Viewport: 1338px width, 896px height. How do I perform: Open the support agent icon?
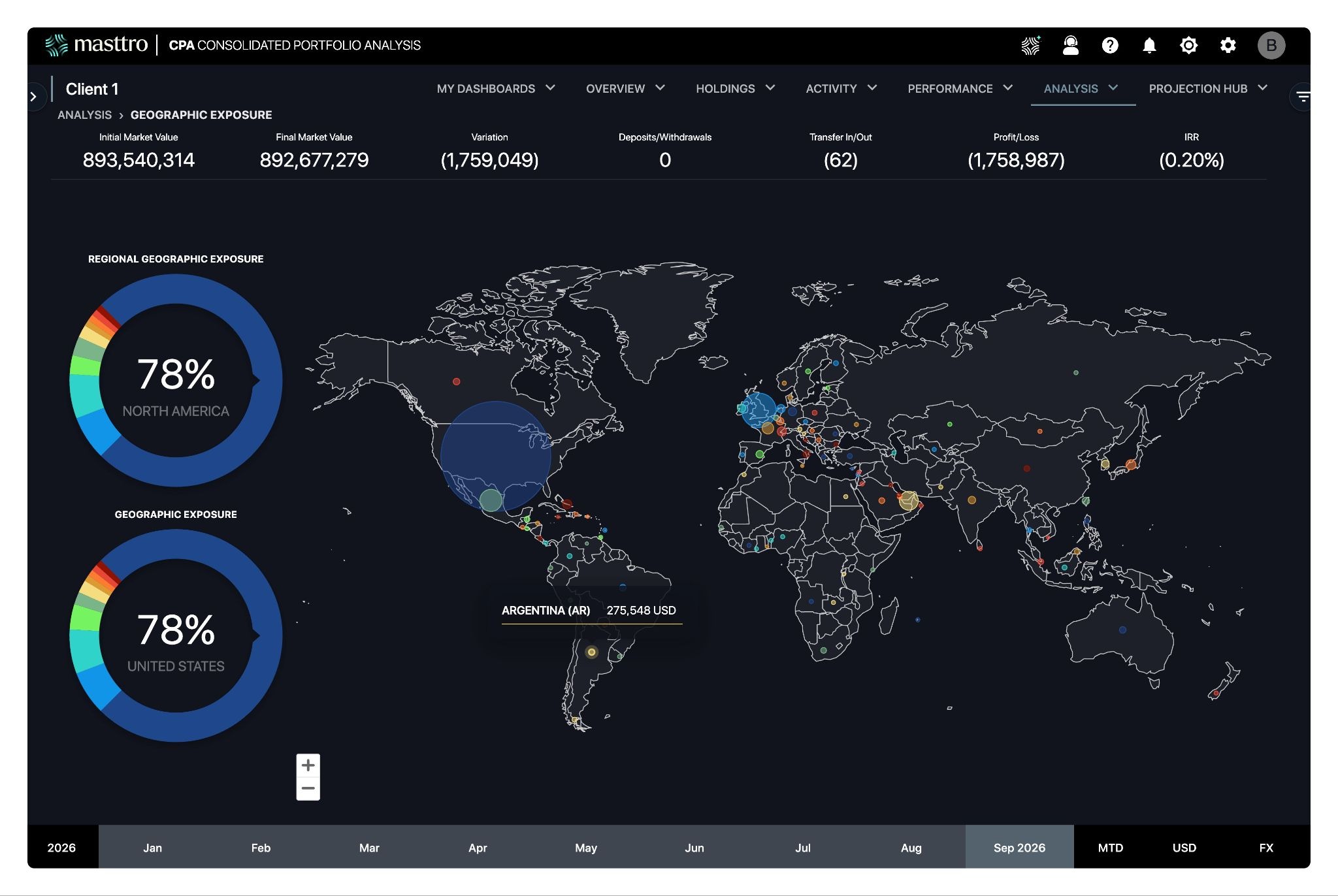[1071, 45]
